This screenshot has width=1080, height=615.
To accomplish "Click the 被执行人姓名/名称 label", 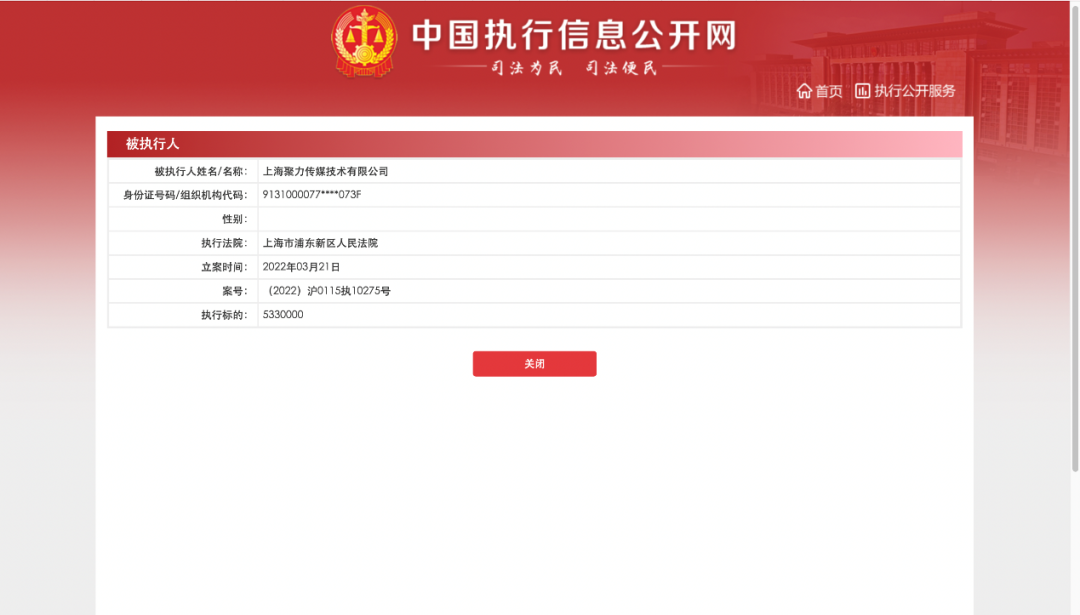I will pyautogui.click(x=200, y=171).
